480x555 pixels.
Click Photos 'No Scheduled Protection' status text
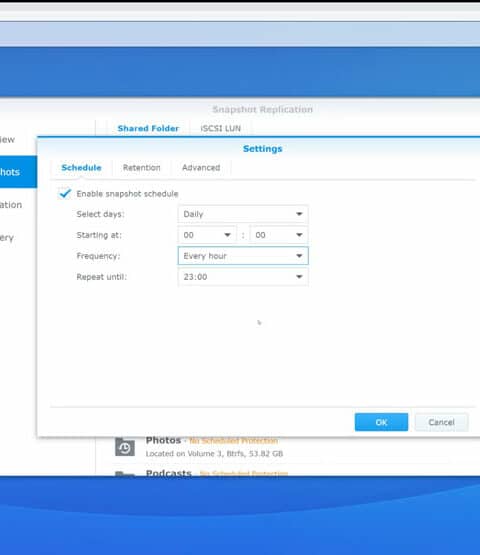pyautogui.click(x=234, y=441)
